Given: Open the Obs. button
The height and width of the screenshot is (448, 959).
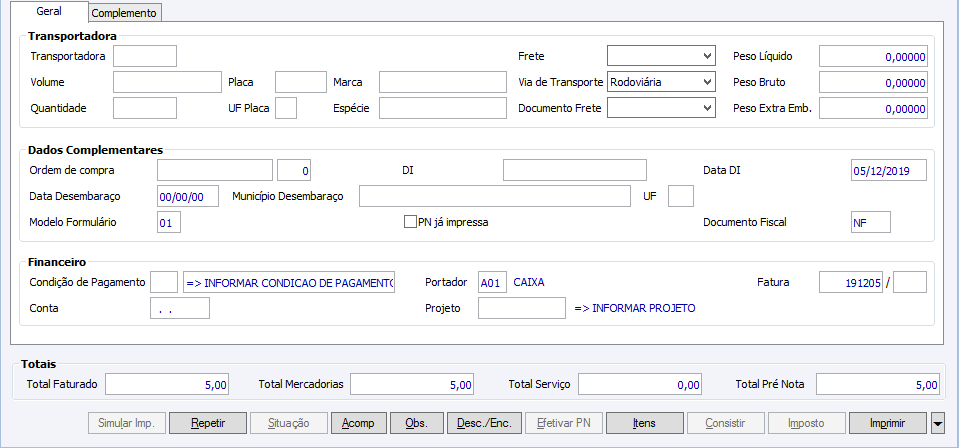Looking at the screenshot, I should point(416,423).
